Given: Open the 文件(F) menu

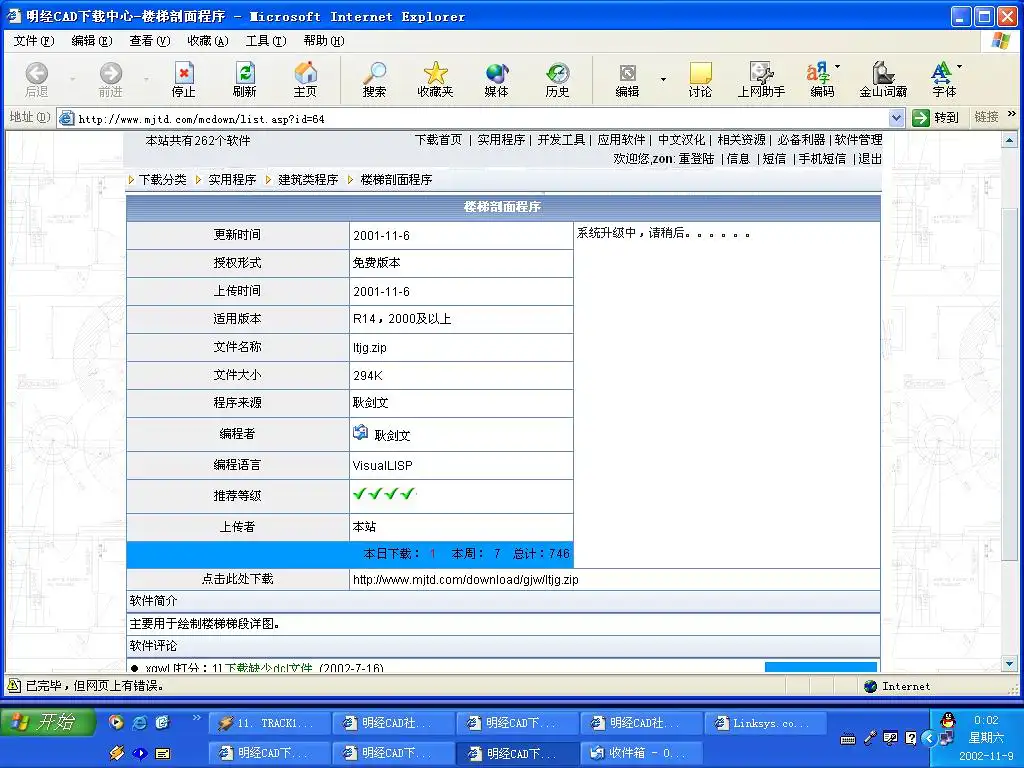Looking at the screenshot, I should pos(33,41).
